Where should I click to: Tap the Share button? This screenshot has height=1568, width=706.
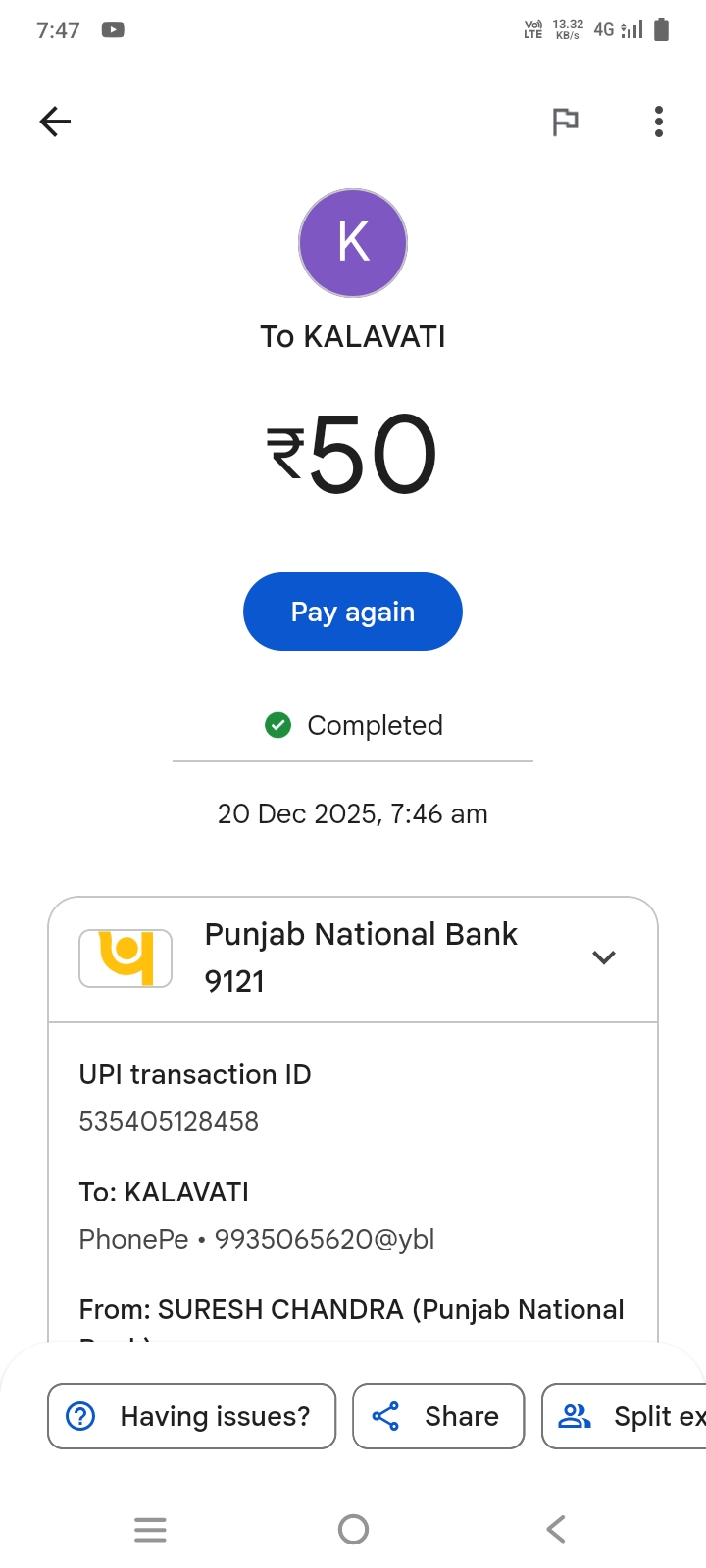(x=438, y=1416)
